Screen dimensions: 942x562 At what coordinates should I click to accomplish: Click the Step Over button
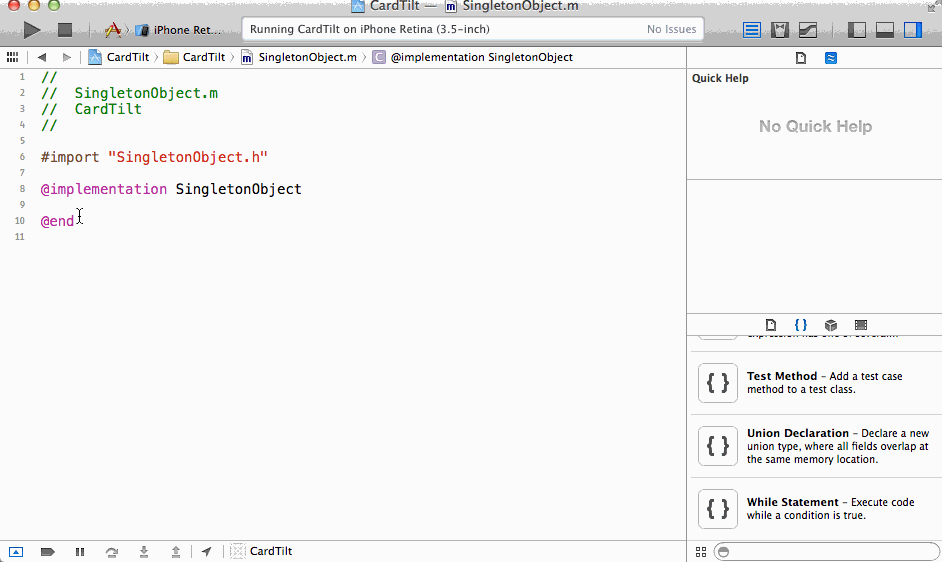[x=112, y=552]
